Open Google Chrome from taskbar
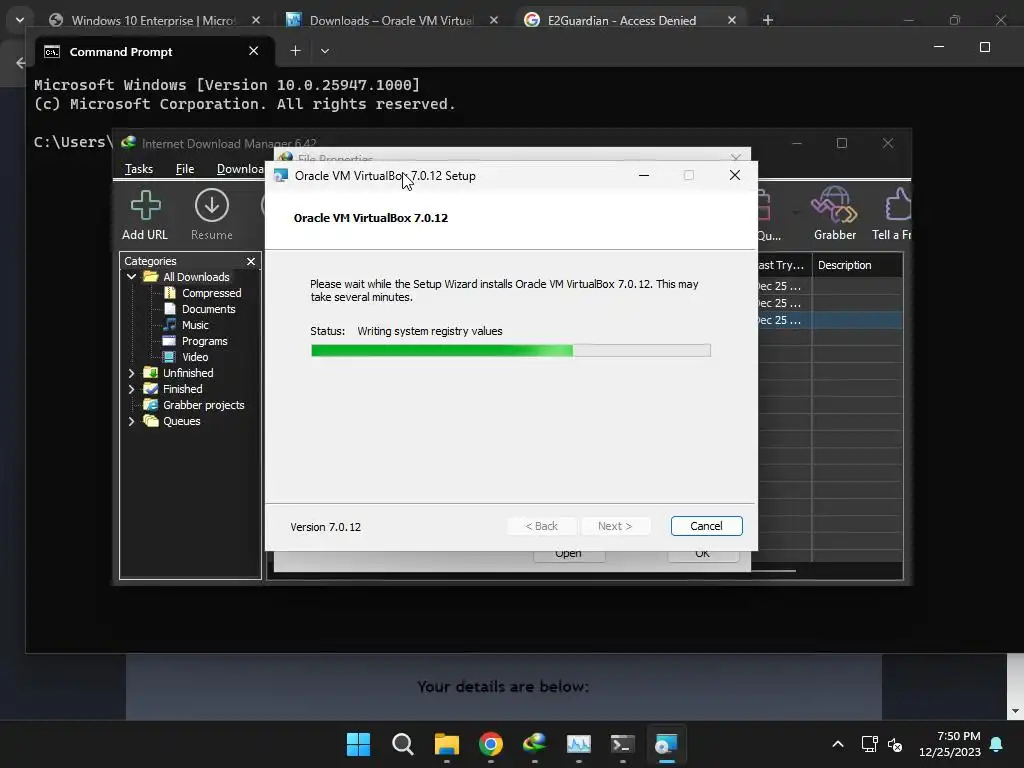The image size is (1024, 768). (x=490, y=744)
